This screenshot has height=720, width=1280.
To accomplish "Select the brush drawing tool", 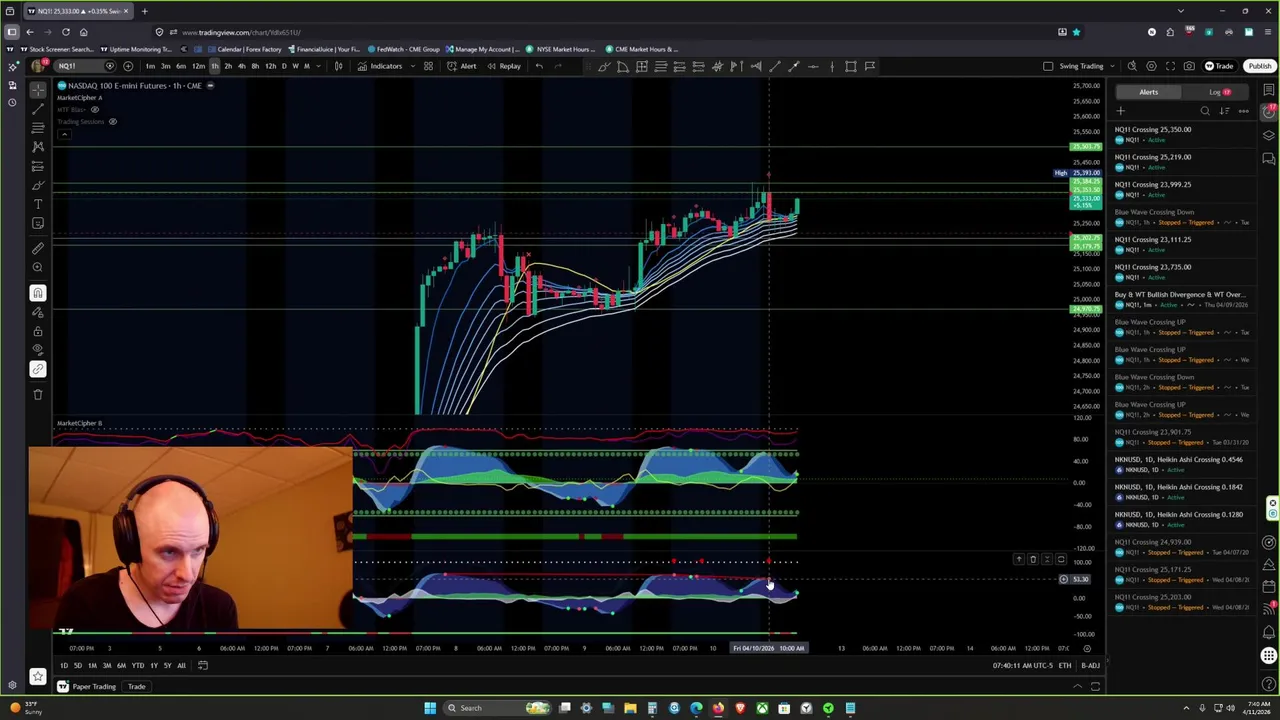I will coord(38,185).
